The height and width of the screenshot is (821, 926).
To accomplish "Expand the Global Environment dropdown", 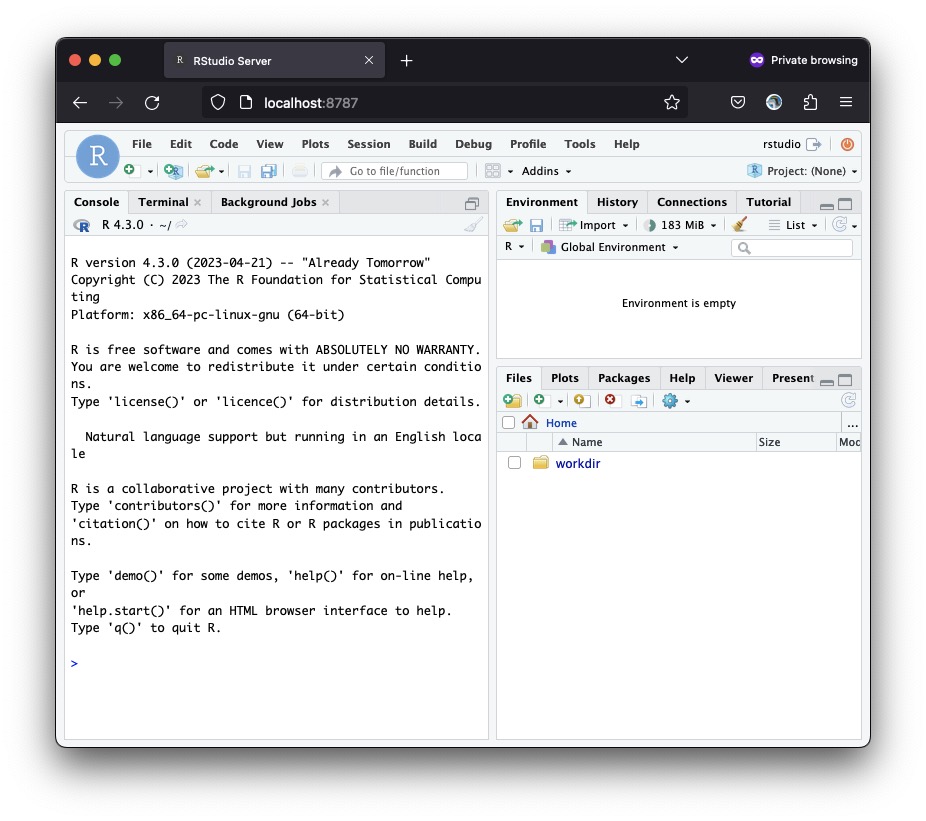I will 612,247.
